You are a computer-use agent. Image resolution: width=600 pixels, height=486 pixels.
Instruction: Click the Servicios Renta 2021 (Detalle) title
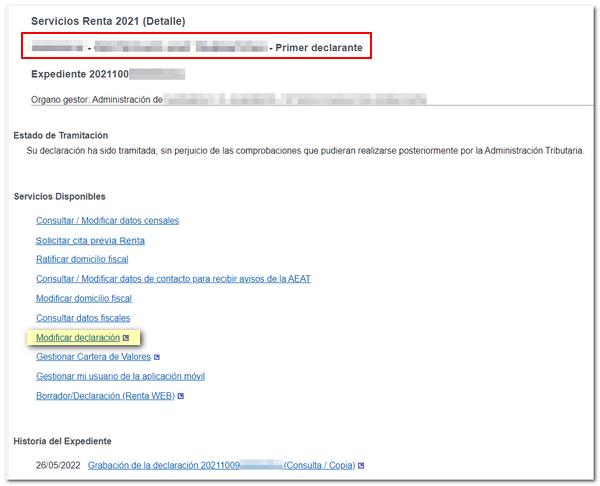(108, 21)
